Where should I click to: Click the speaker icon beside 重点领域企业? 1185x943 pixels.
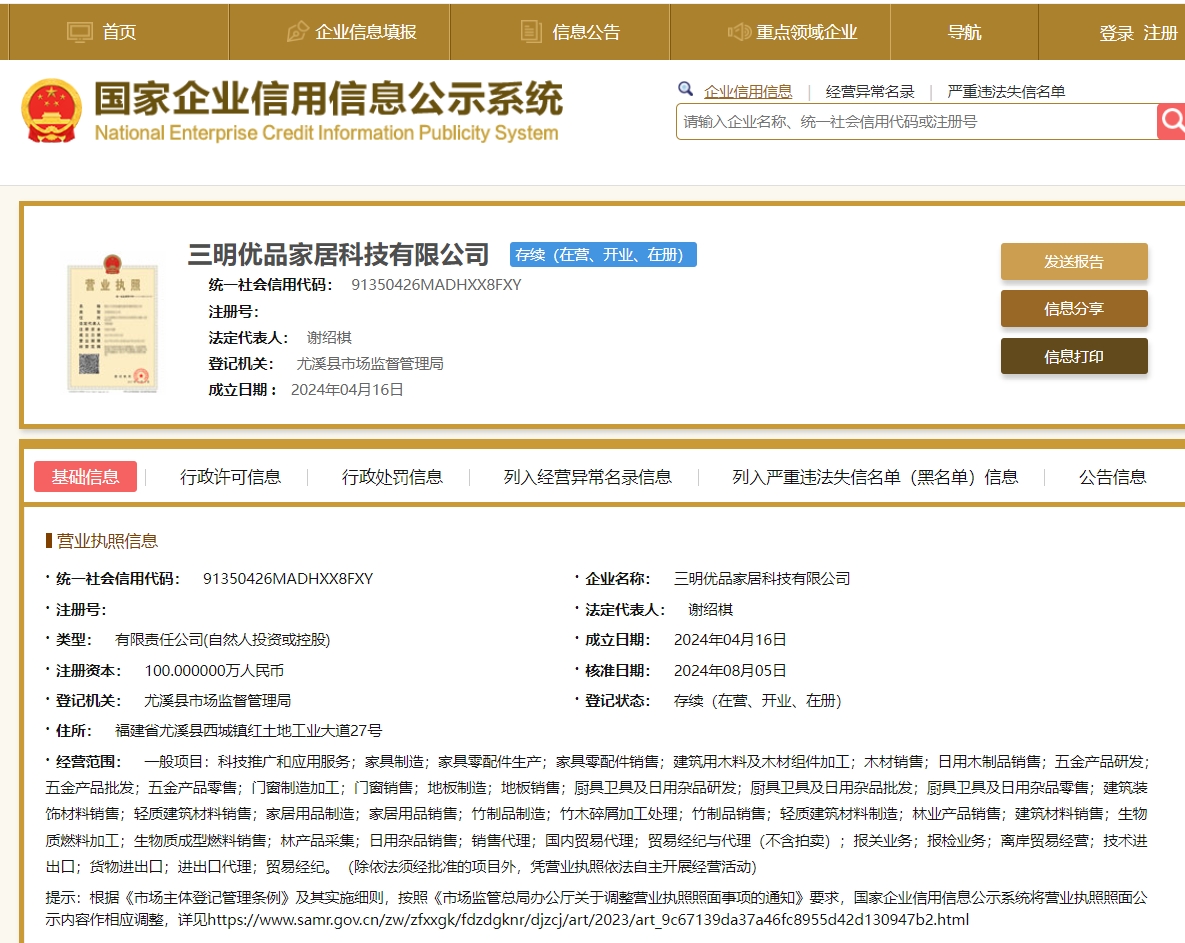[x=738, y=32]
